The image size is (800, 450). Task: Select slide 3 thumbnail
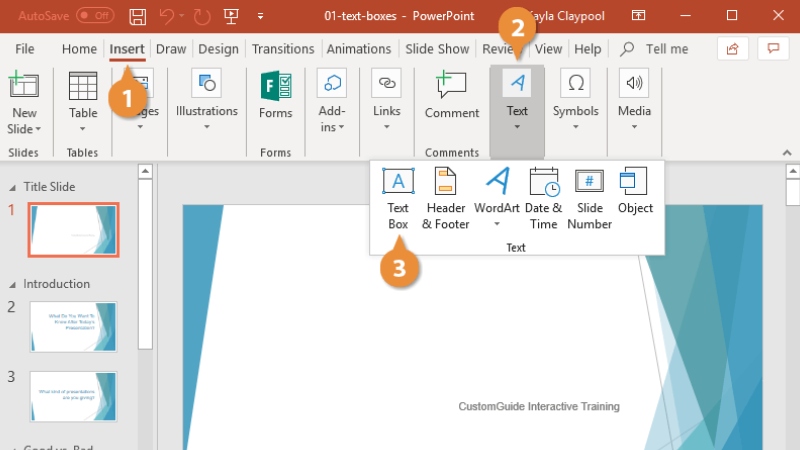73,396
